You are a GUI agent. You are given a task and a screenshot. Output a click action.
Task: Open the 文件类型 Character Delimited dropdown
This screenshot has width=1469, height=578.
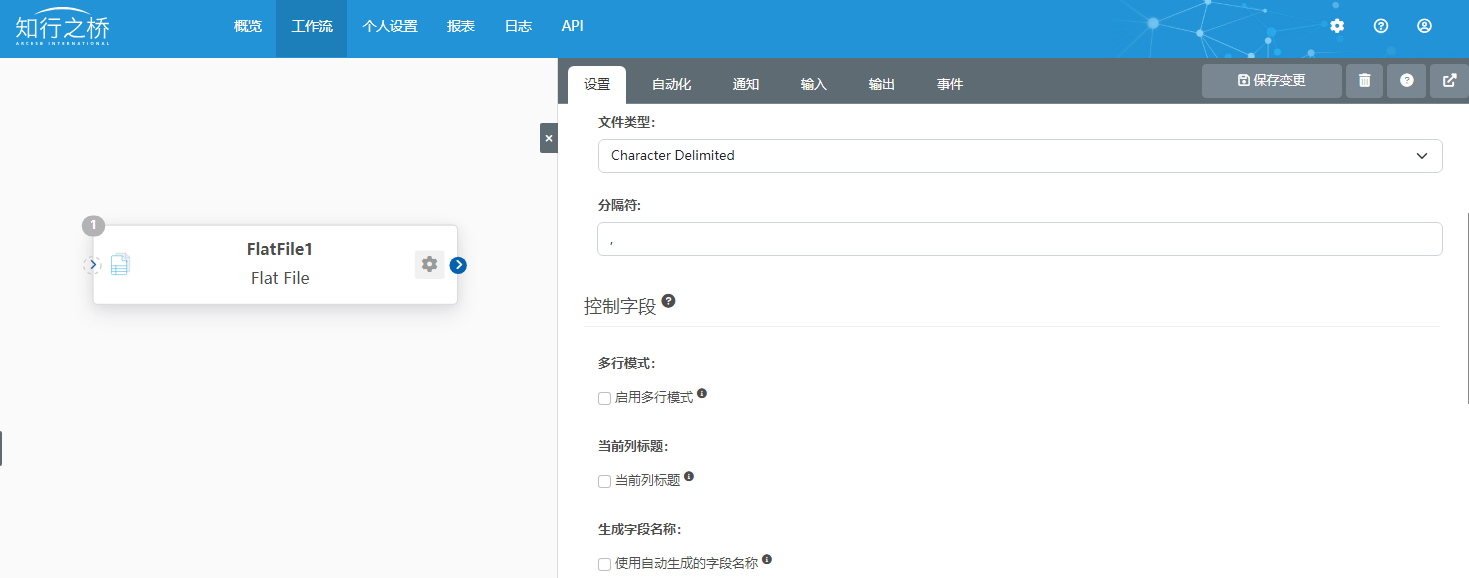[1019, 156]
